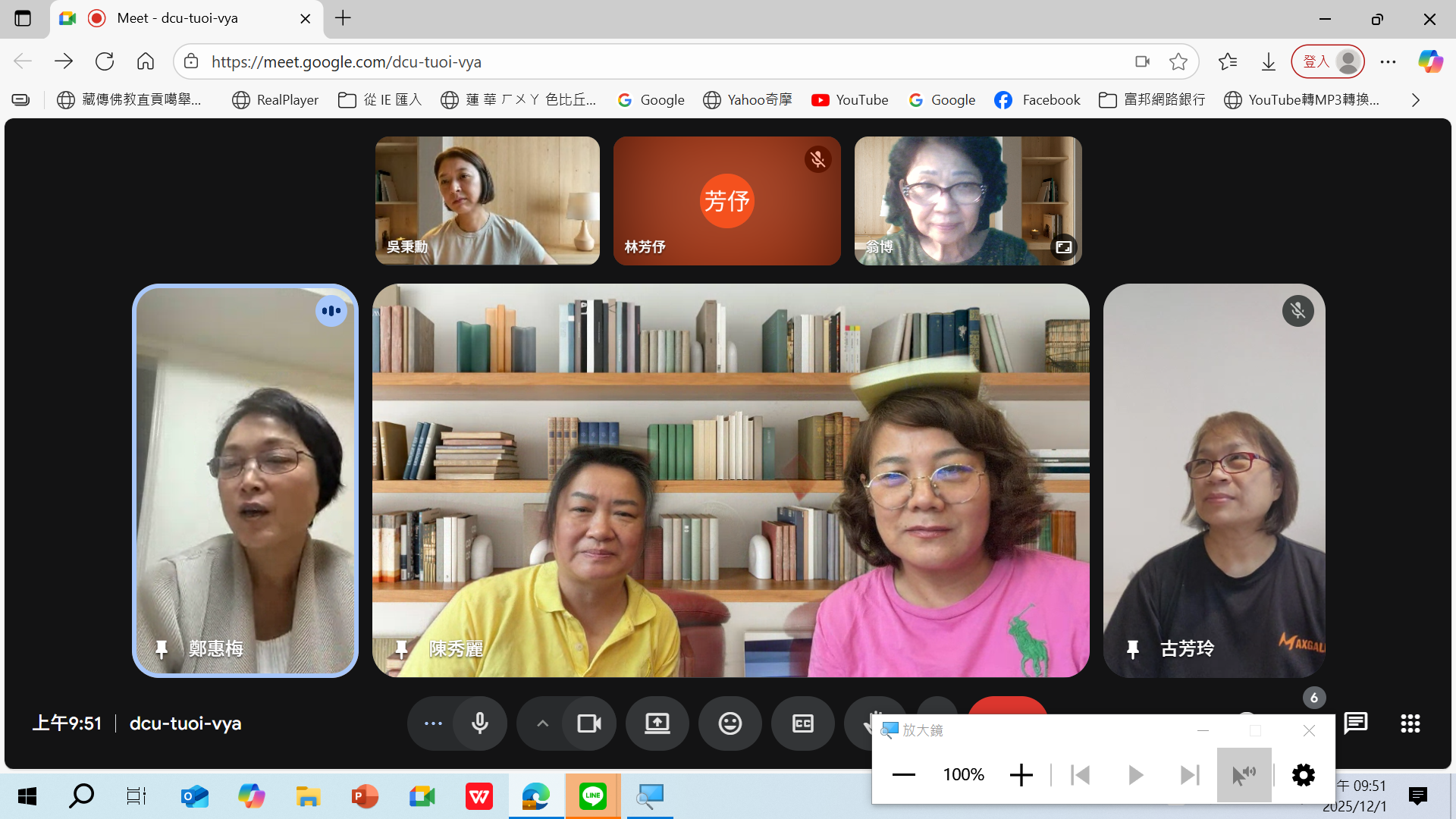Toggle closed captions button

coord(802,723)
